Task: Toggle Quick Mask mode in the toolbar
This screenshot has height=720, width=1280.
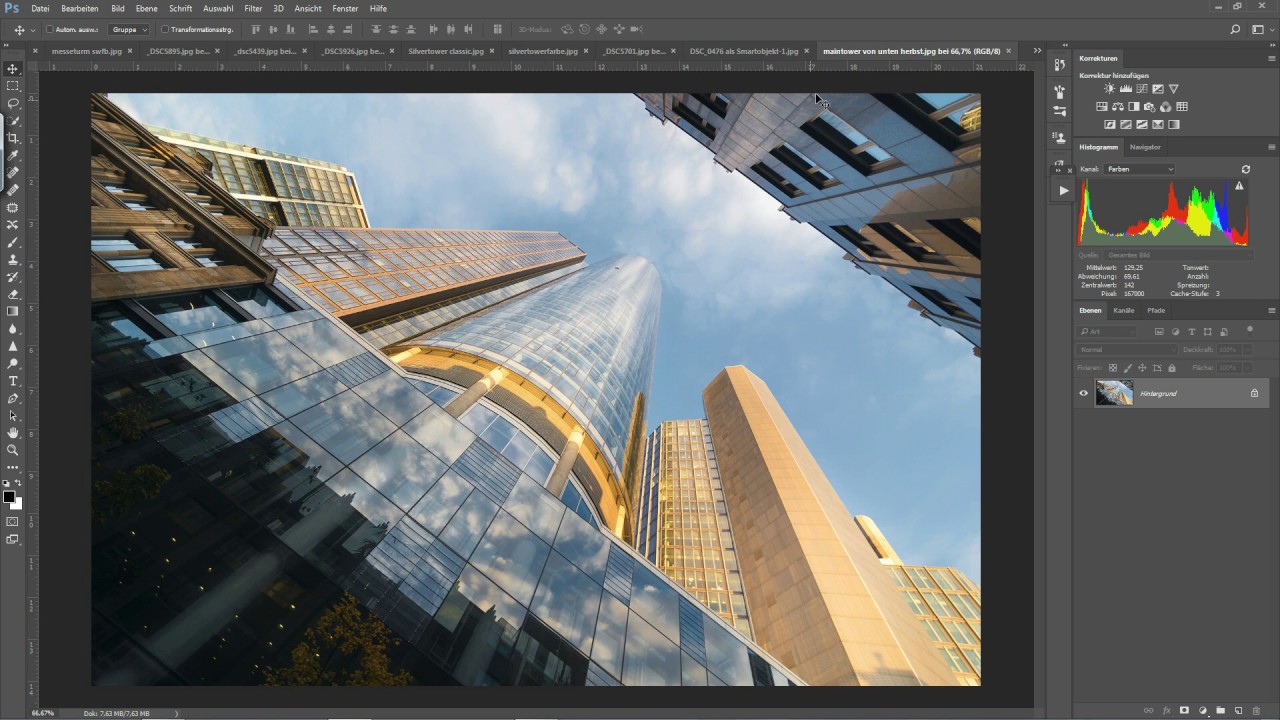Action: [13, 521]
